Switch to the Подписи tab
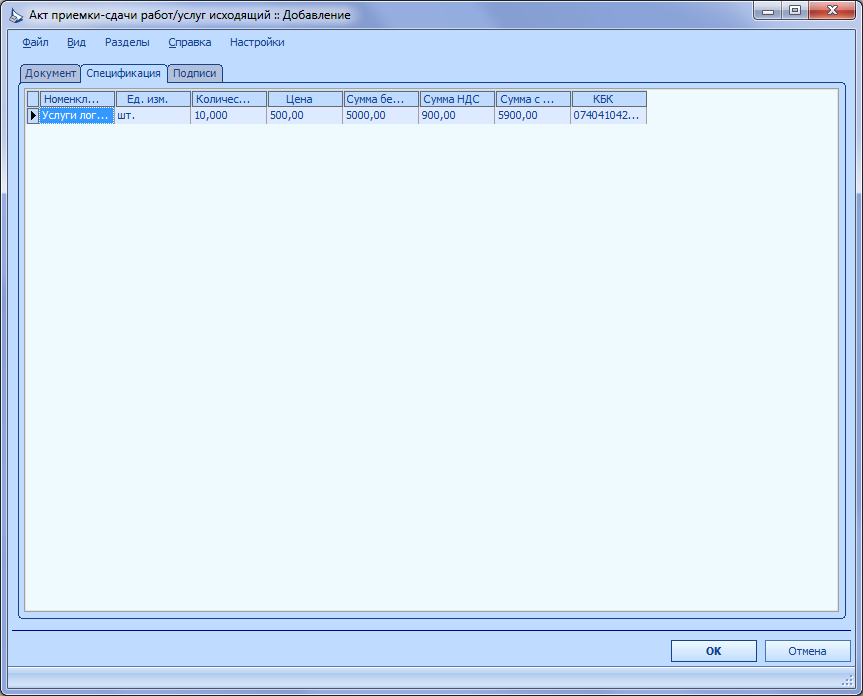This screenshot has height=696, width=863. click(195, 73)
